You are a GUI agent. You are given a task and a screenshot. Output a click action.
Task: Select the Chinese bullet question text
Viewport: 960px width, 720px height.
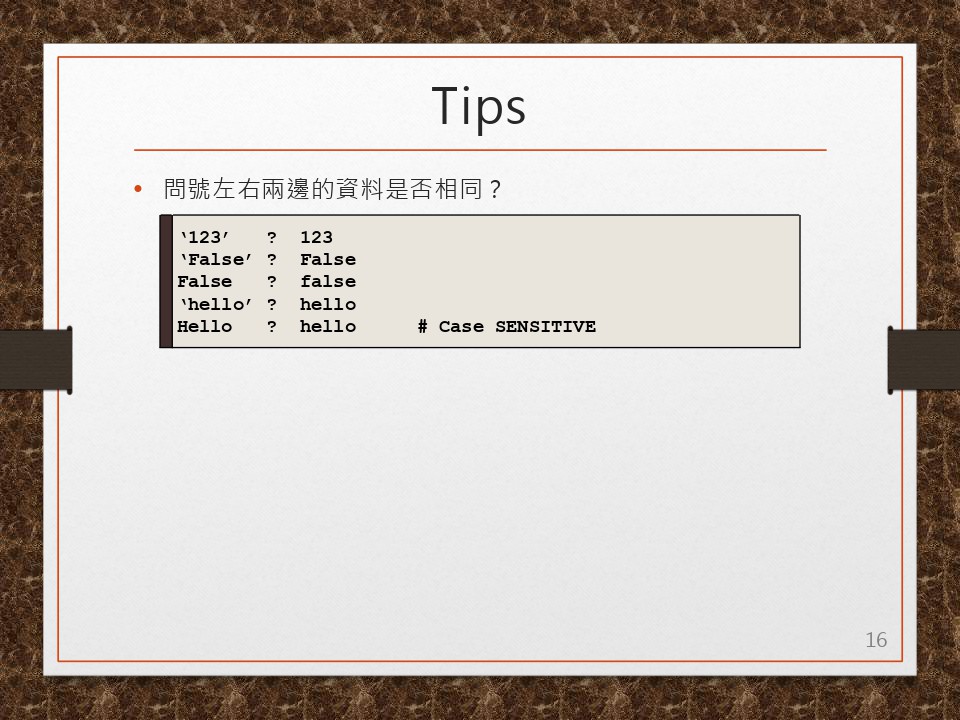tap(332, 189)
